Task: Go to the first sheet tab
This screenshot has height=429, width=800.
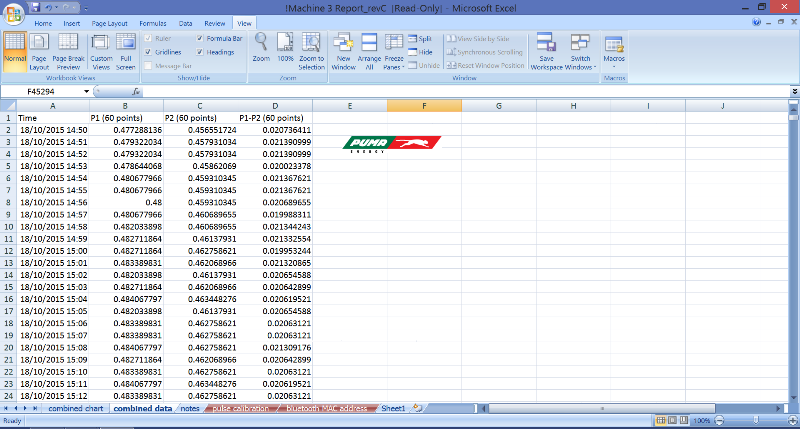Action: 6,409
